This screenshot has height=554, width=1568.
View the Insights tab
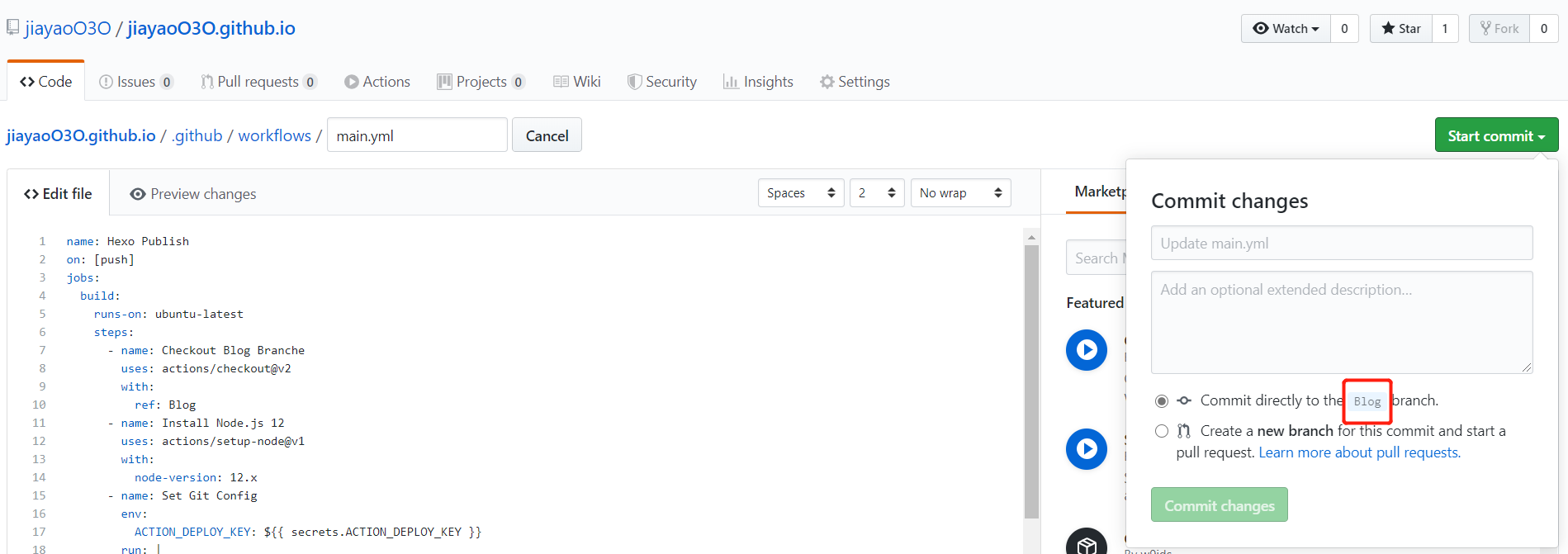758,82
